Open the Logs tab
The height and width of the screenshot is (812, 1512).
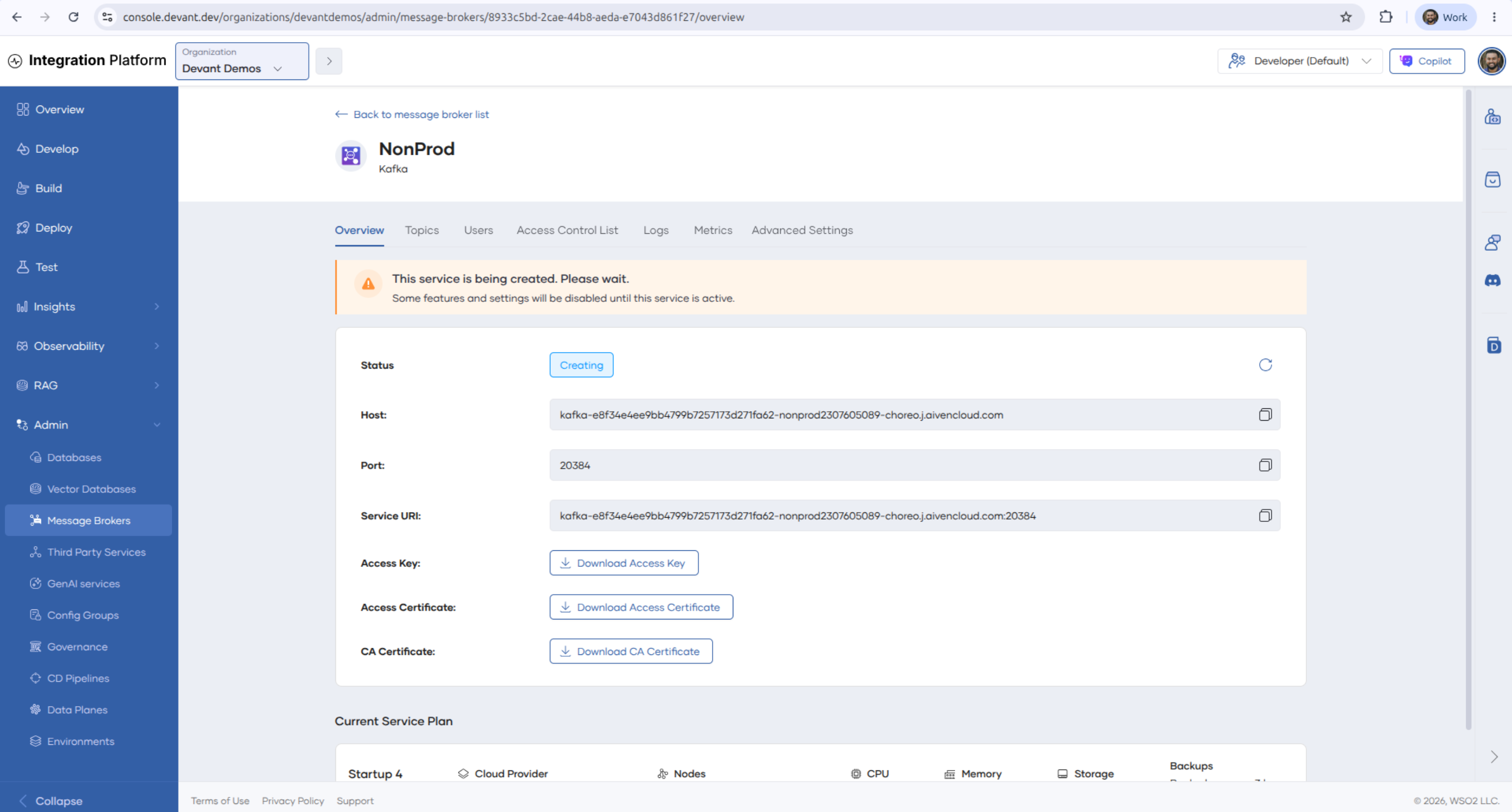tap(656, 230)
